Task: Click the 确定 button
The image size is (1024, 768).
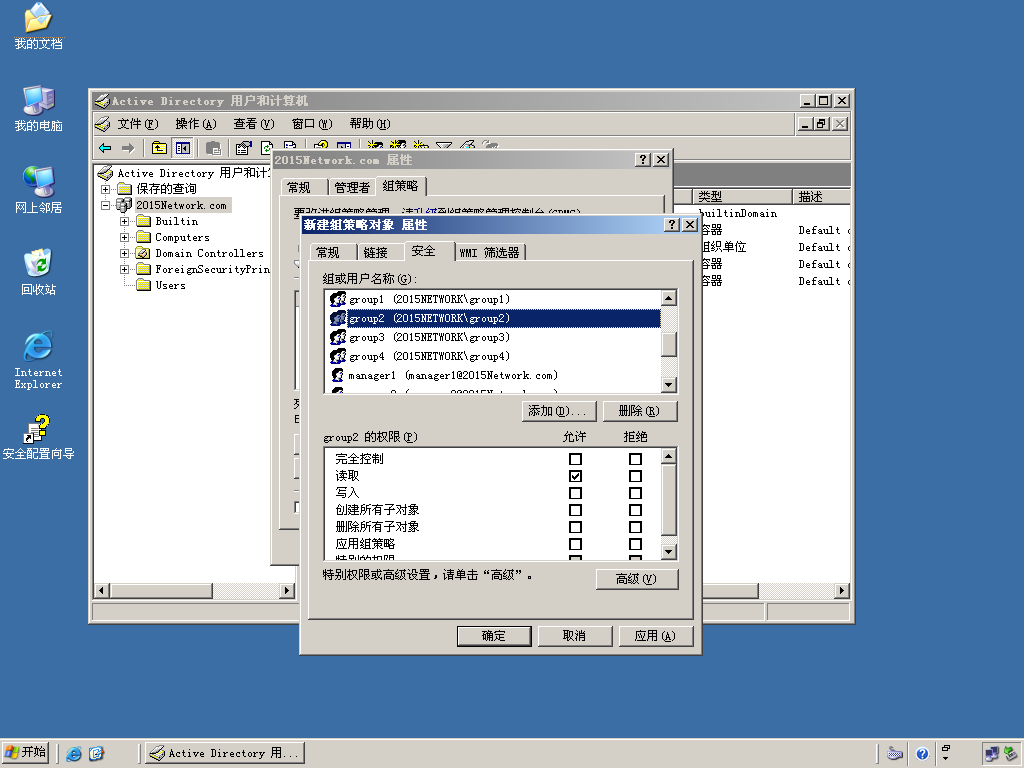Action: (x=494, y=635)
